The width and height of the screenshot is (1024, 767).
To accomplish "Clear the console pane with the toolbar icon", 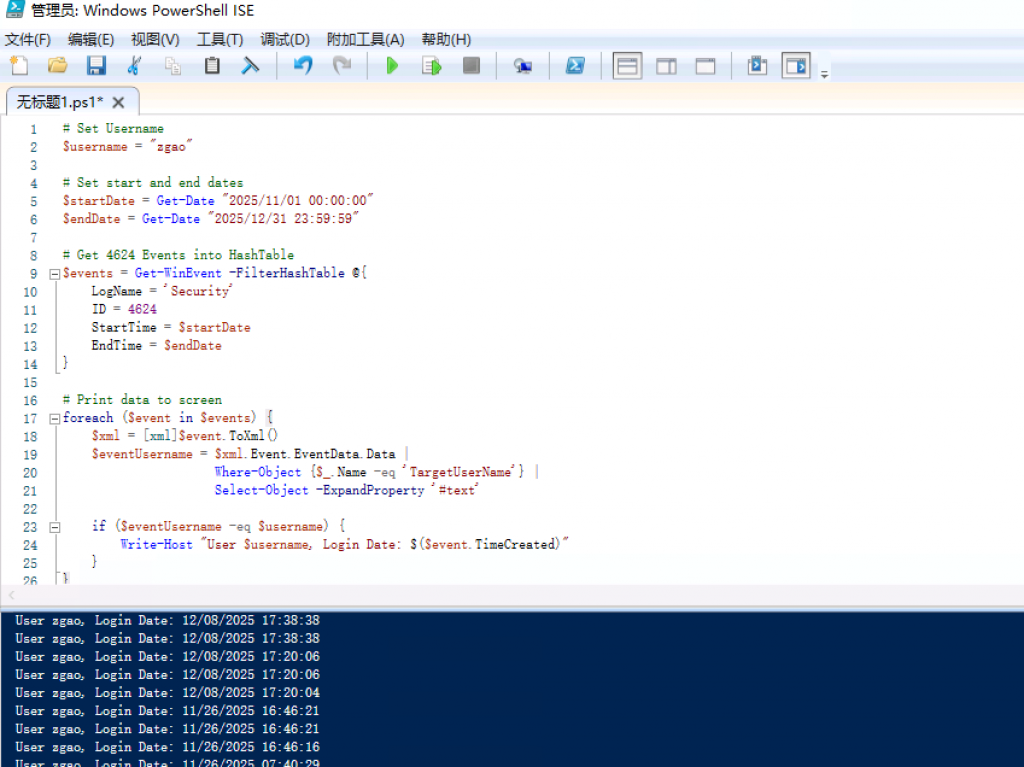I will click(250, 66).
